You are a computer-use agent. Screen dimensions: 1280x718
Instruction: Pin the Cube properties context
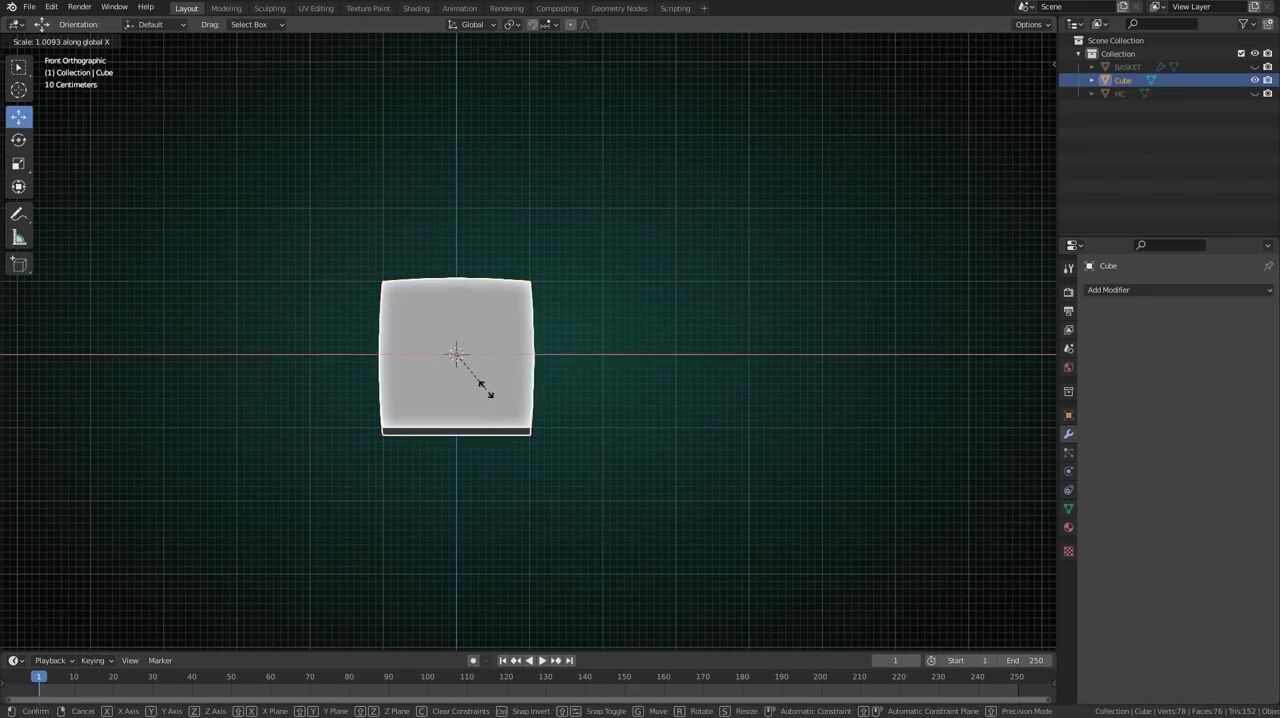1268,266
